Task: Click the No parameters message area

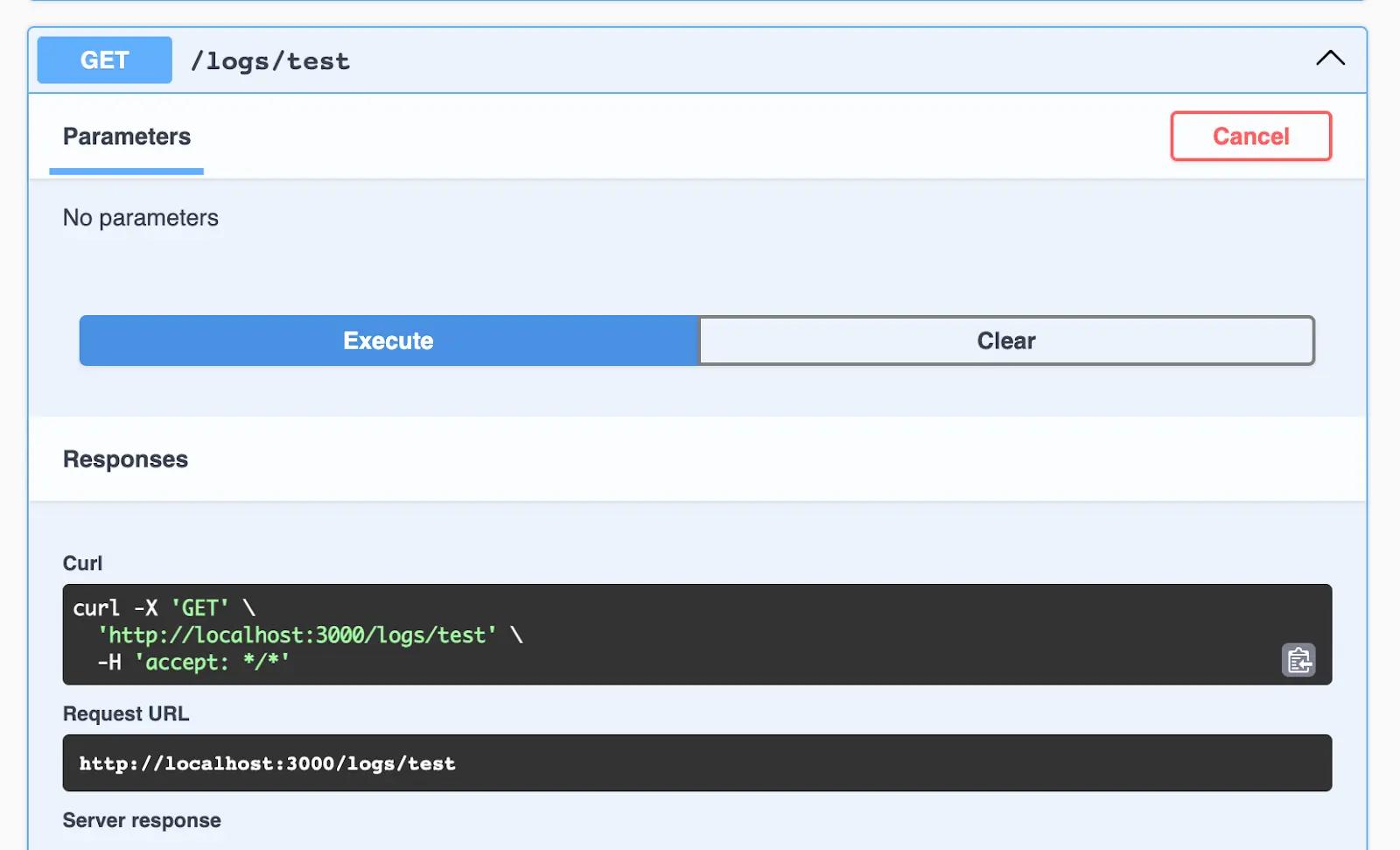Action: [x=140, y=218]
